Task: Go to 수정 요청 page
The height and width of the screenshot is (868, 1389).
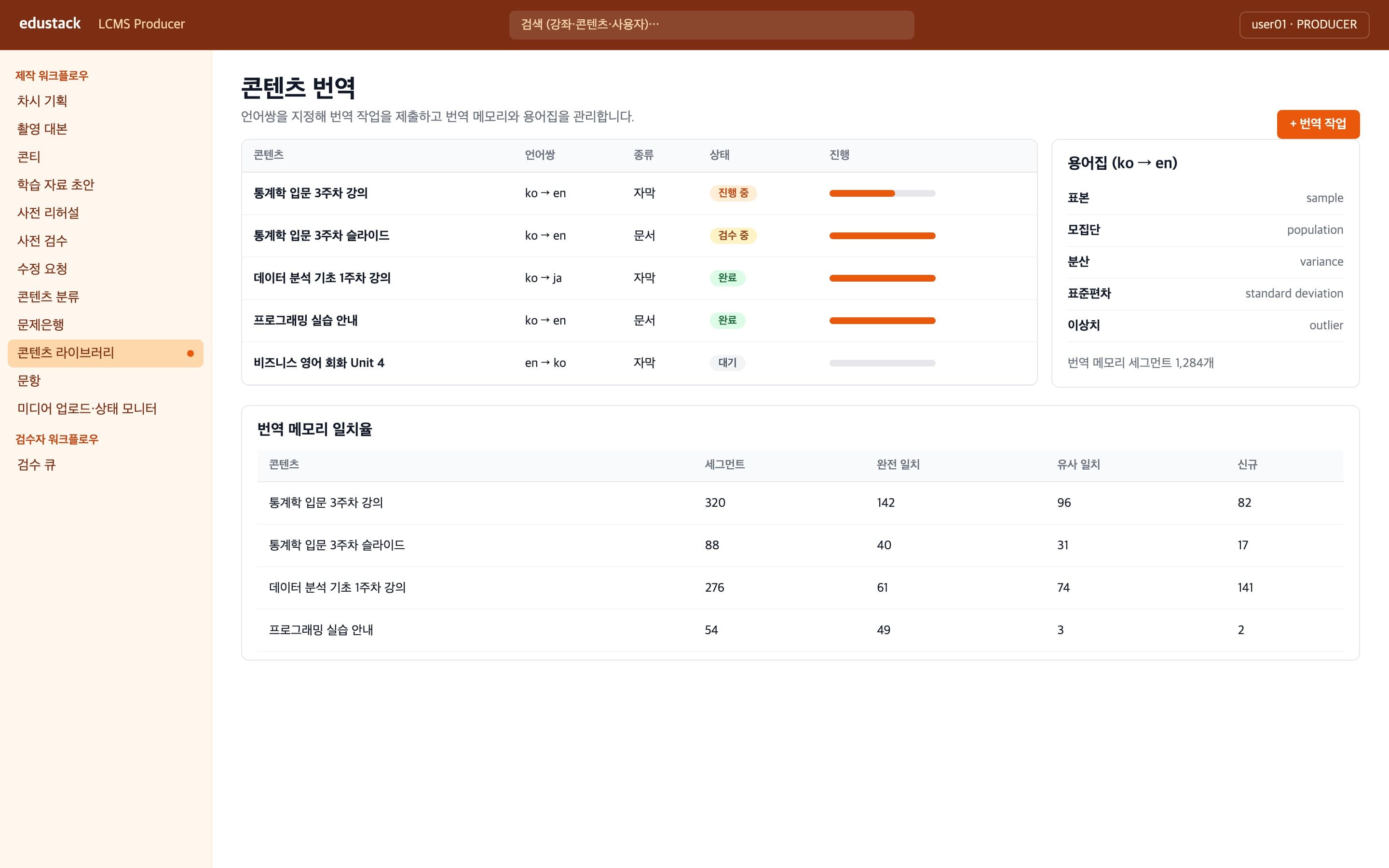Action: click(106, 269)
